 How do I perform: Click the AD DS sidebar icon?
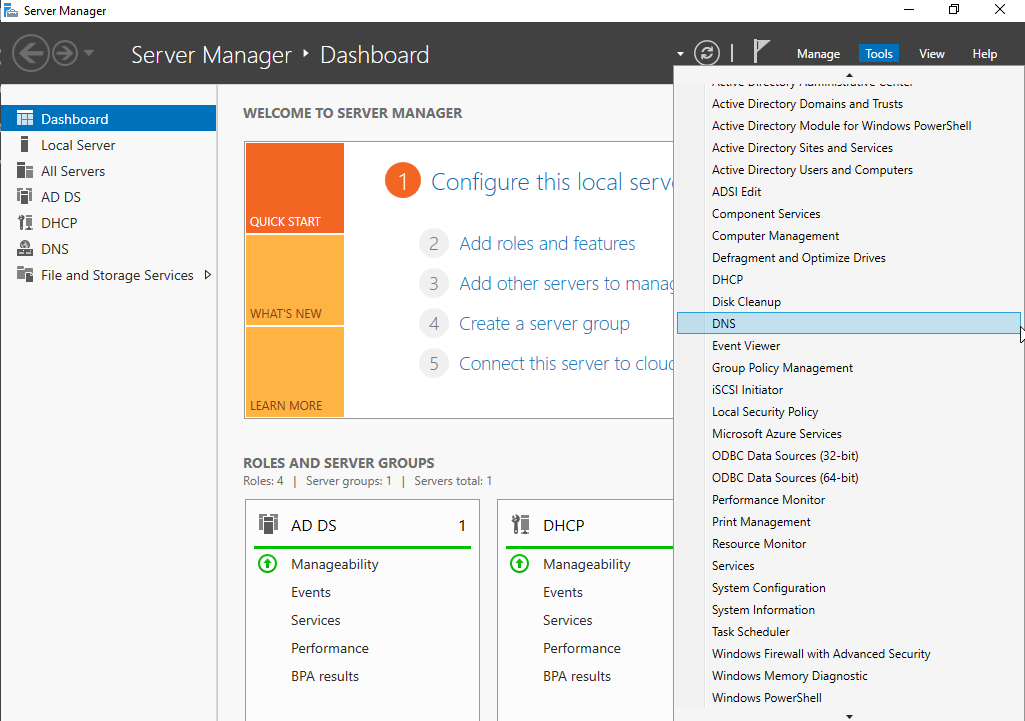point(25,197)
